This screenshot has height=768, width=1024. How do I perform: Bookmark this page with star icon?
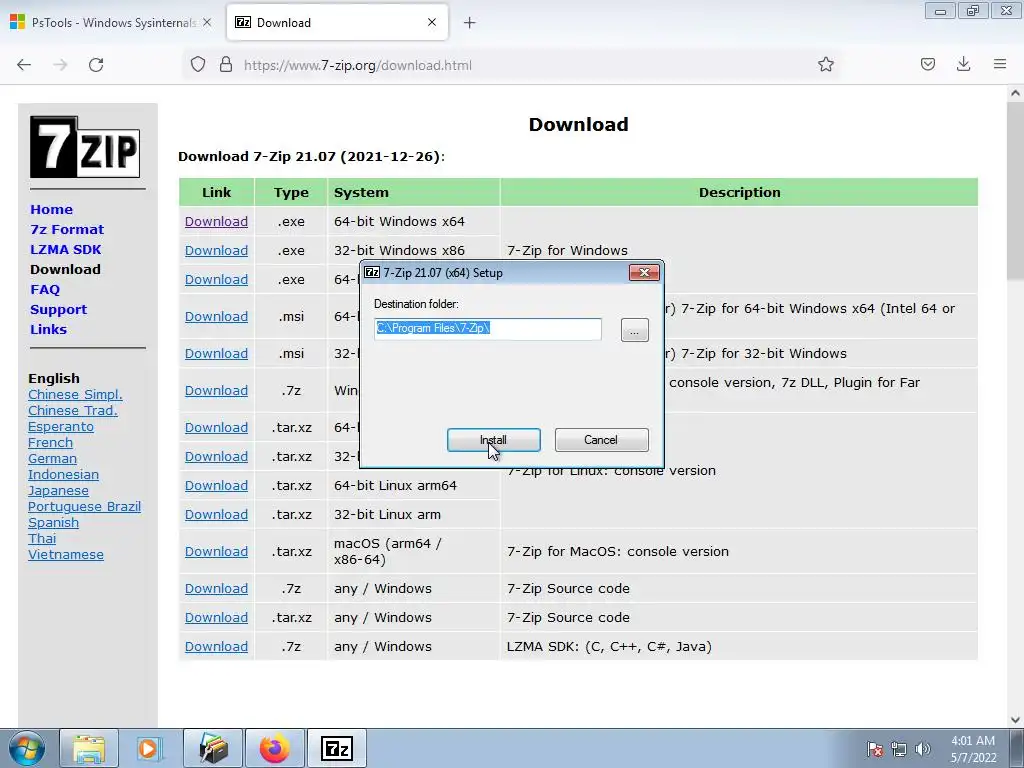(x=825, y=64)
